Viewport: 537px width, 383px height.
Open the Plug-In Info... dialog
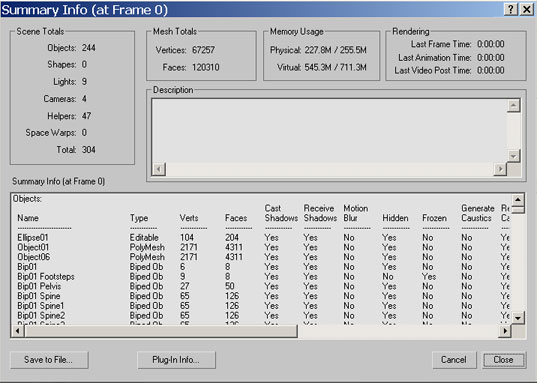pyautogui.click(x=176, y=360)
